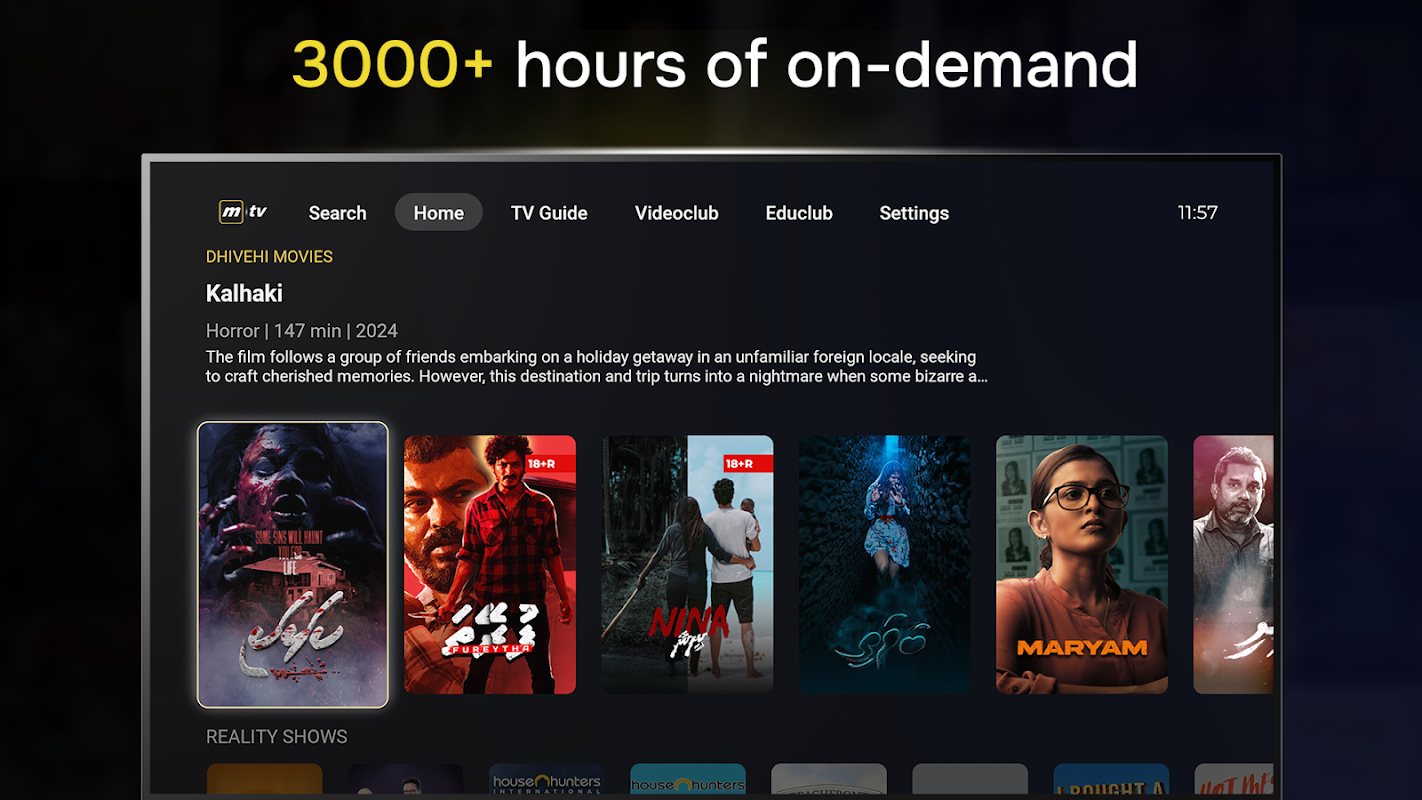
Task: Select the Kalhaki horror movie poster
Action: click(x=293, y=565)
